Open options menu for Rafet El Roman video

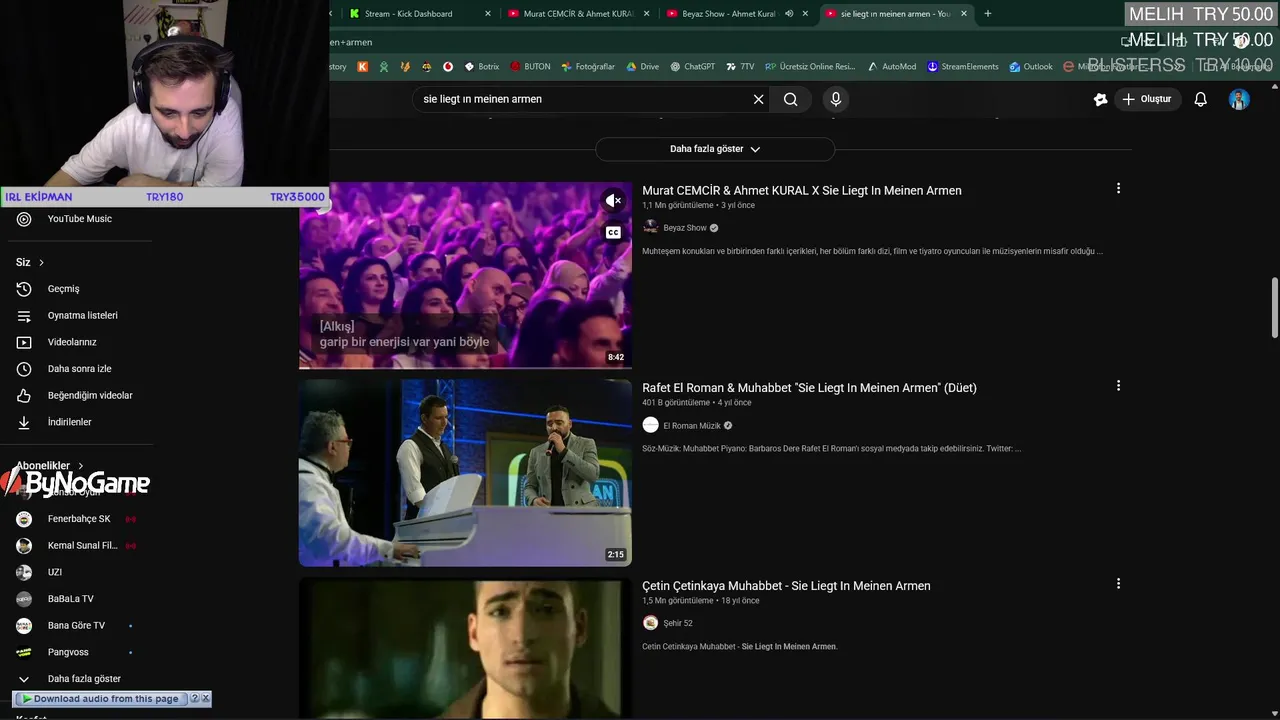pos(1118,385)
